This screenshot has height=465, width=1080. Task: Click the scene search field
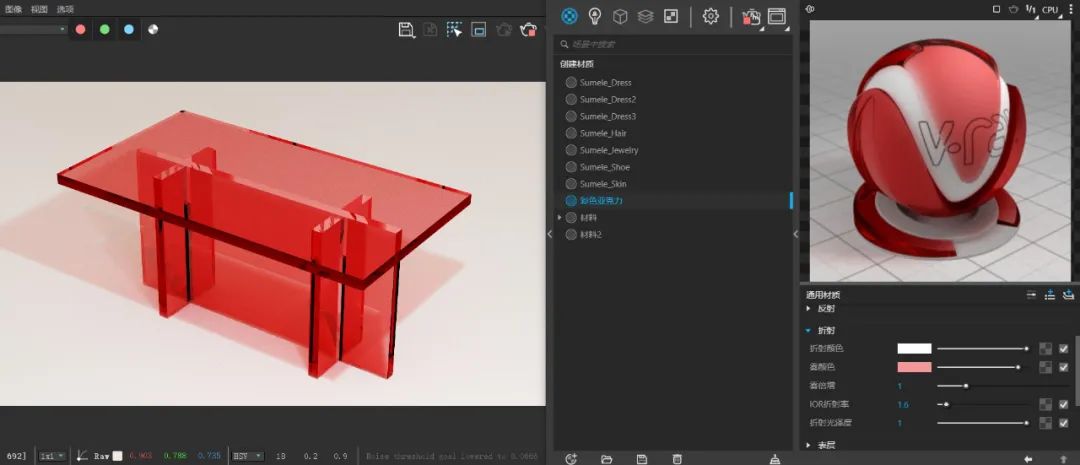coord(673,44)
